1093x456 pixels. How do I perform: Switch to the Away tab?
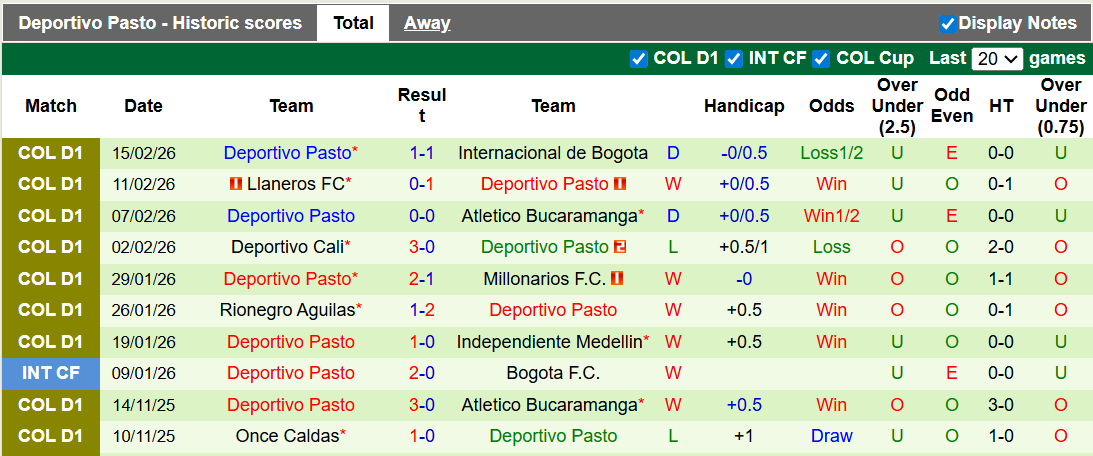tap(427, 23)
